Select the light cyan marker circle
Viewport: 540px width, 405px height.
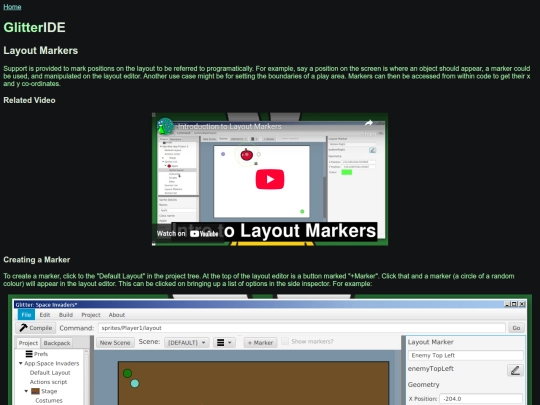click(135, 383)
